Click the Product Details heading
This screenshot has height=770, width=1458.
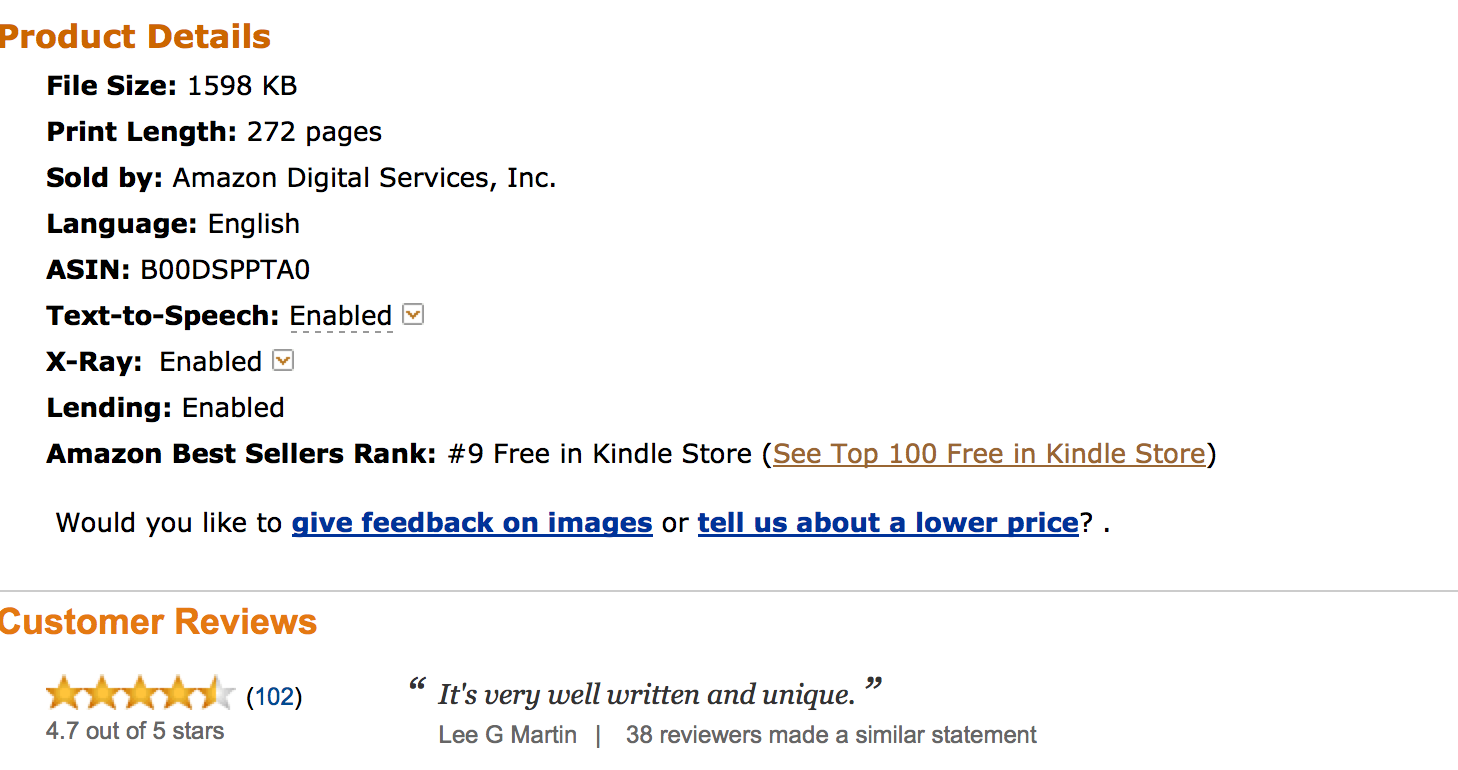[x=135, y=37]
